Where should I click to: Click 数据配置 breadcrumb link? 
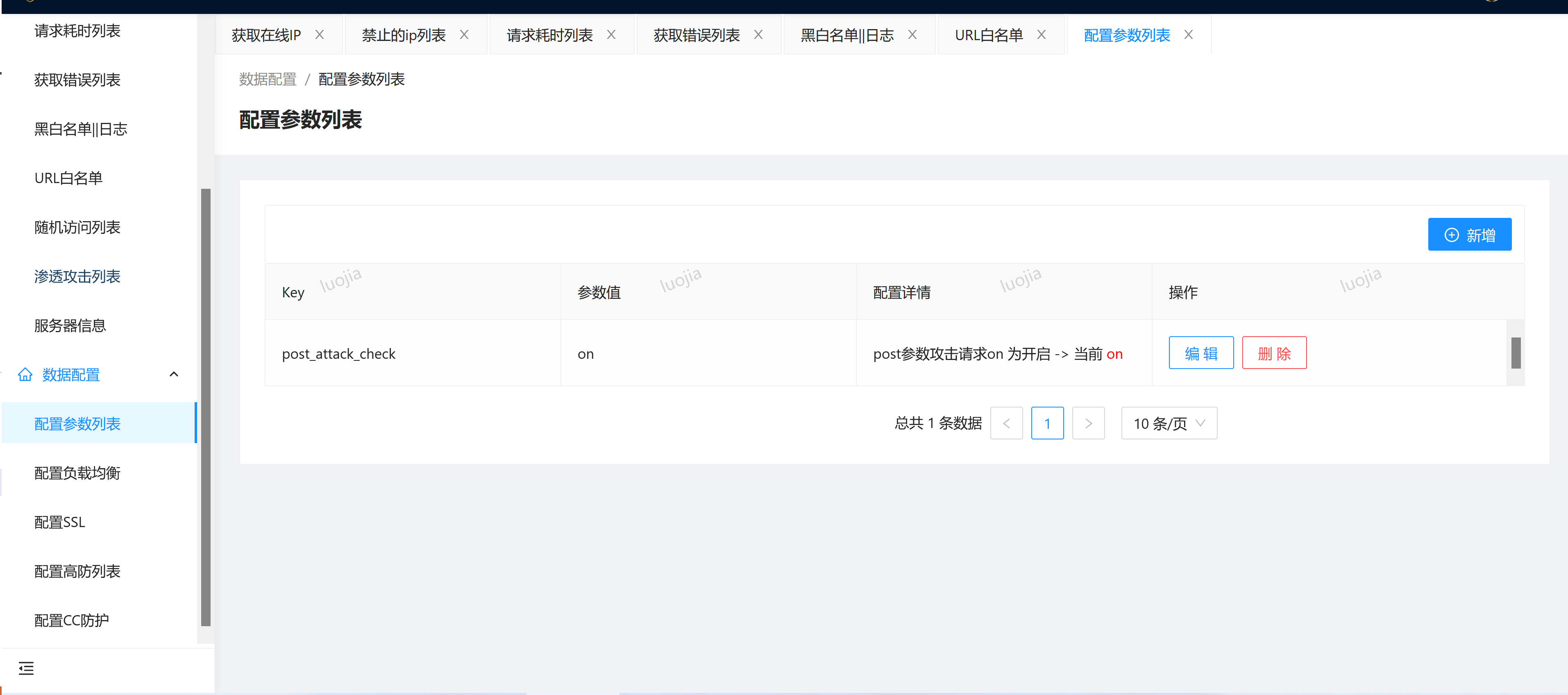click(x=267, y=79)
